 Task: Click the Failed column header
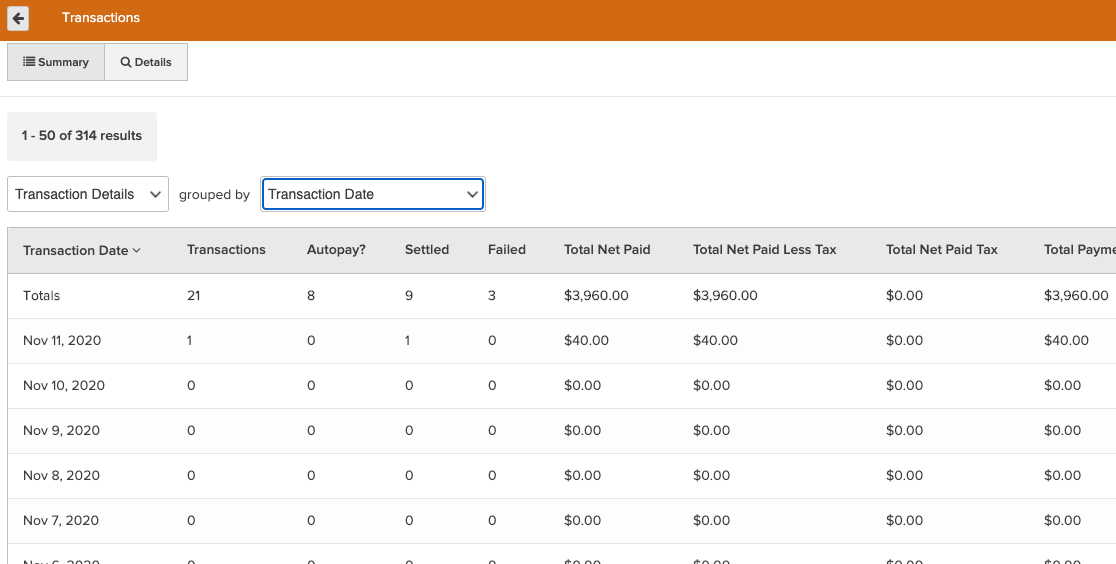click(506, 250)
